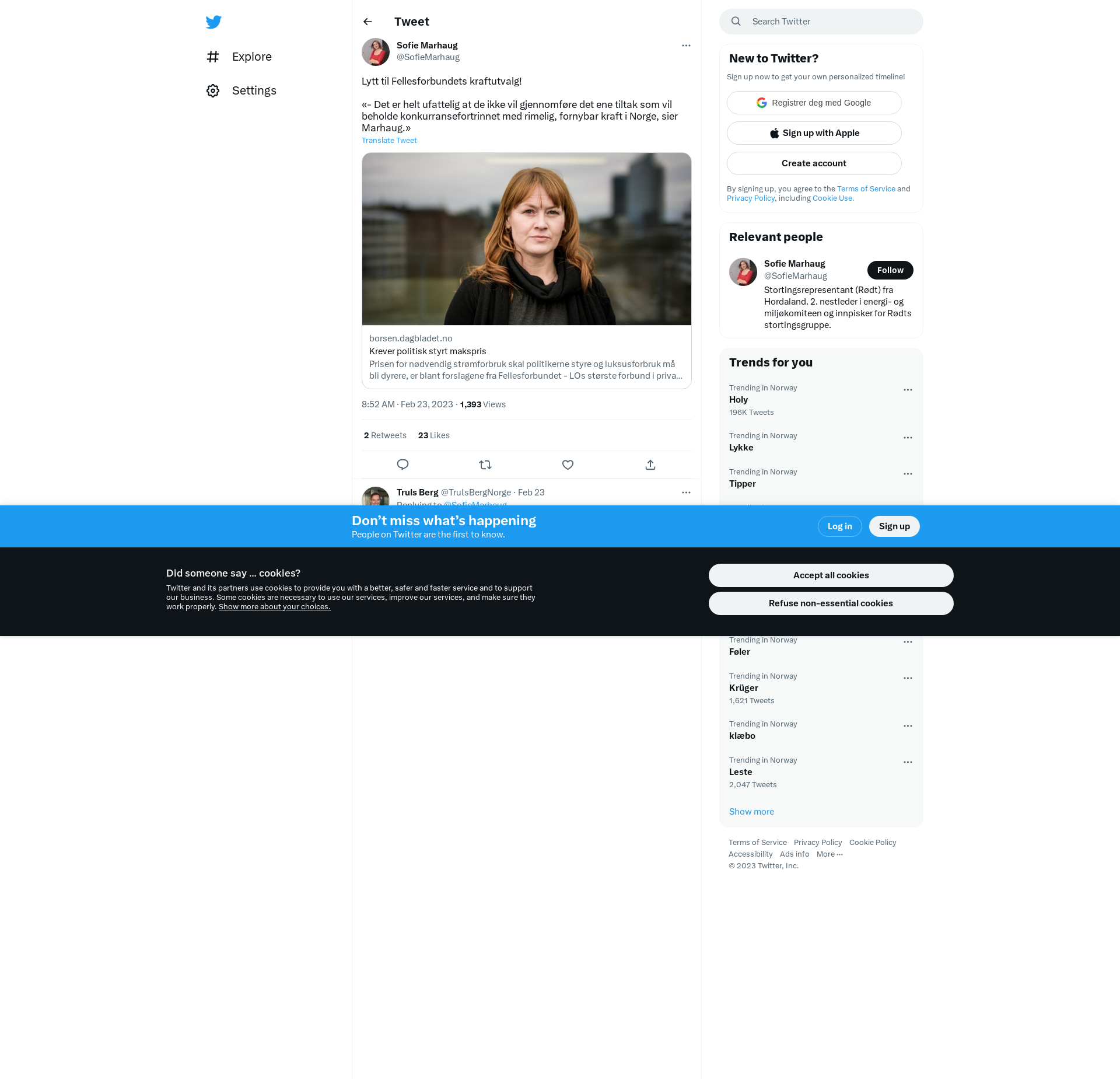Screen dimensions: 1120x1079
Task: View the 2 Retweets list
Action: [x=385, y=435]
